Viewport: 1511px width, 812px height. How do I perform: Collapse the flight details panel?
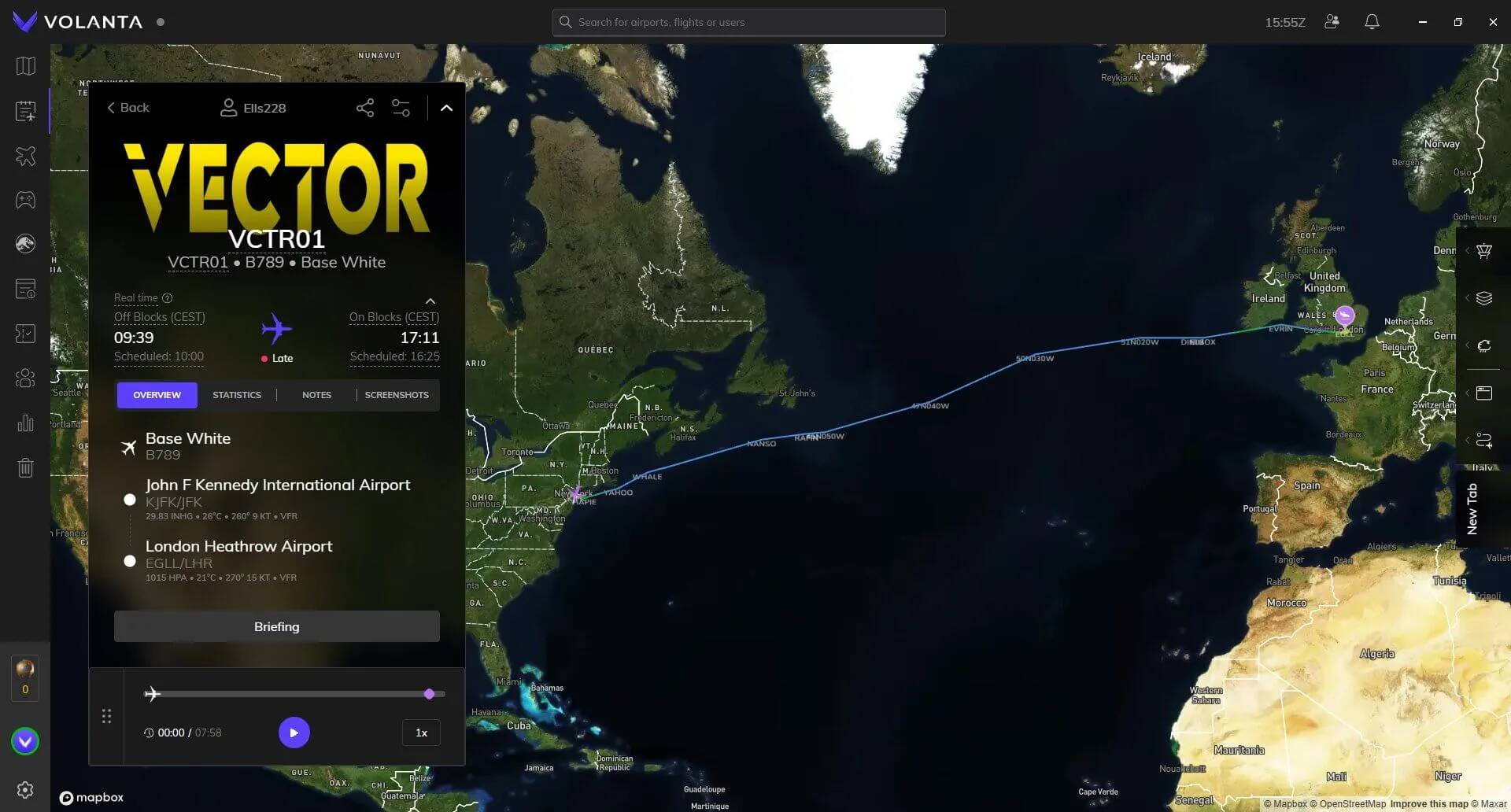[446, 108]
